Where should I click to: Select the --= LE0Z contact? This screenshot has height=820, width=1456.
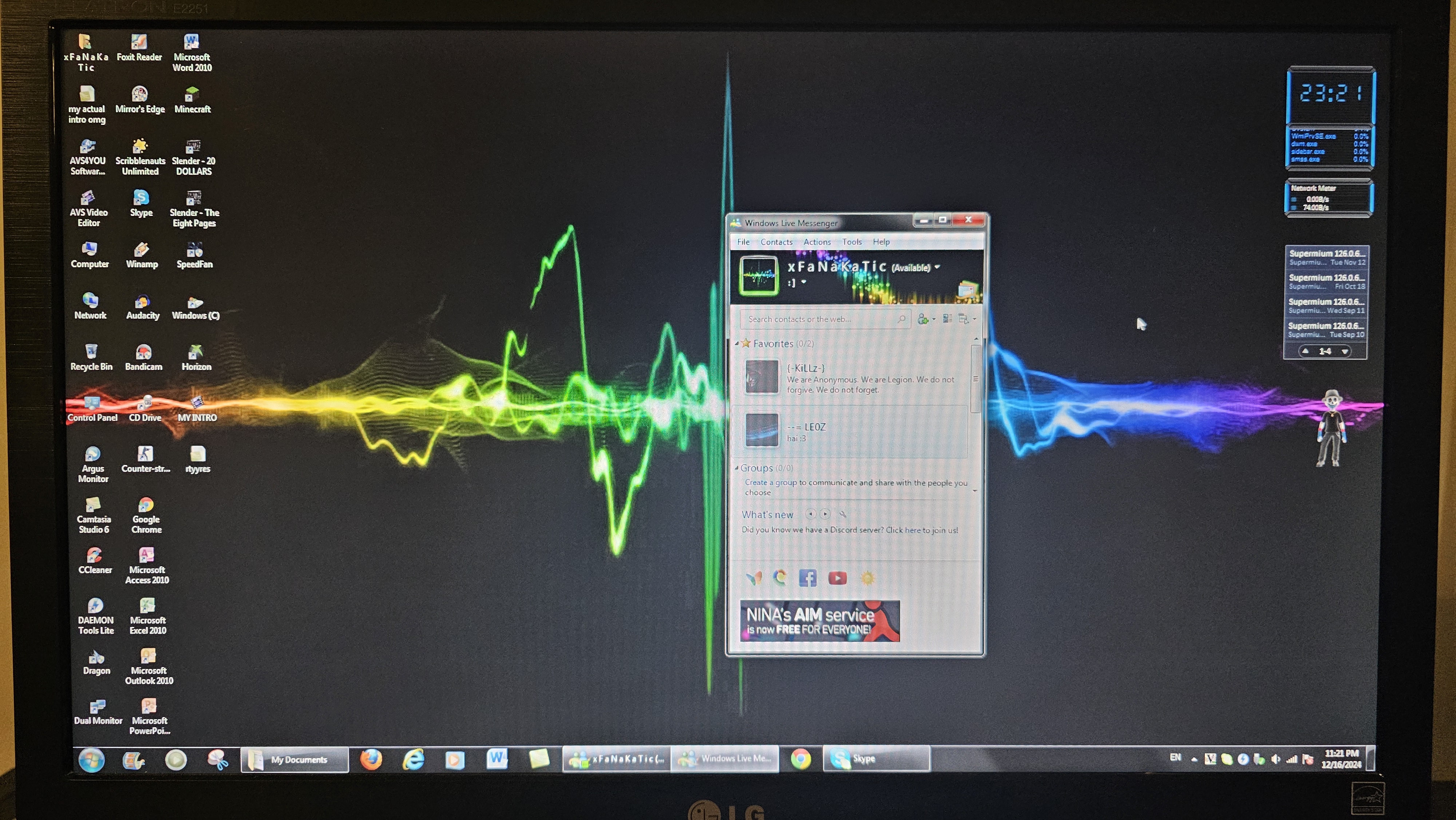(x=850, y=431)
